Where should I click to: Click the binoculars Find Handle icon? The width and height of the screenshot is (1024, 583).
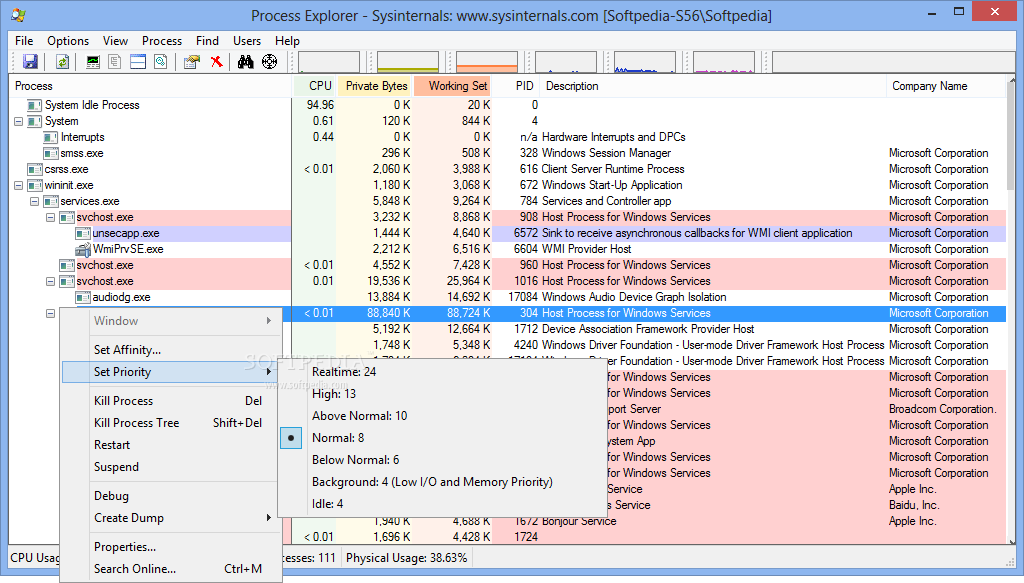point(246,61)
